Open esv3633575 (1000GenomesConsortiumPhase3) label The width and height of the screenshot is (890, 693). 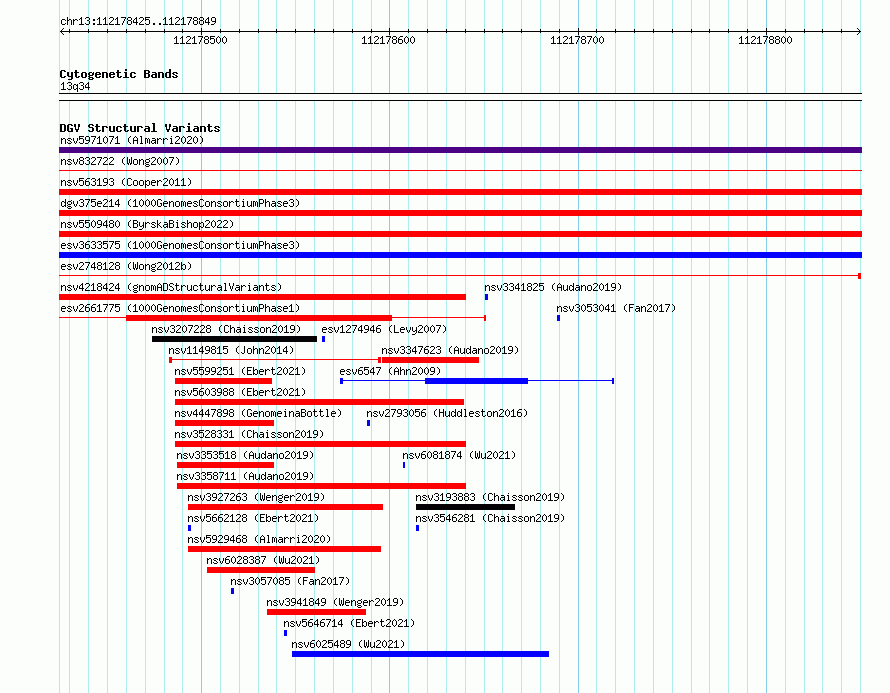[180, 245]
